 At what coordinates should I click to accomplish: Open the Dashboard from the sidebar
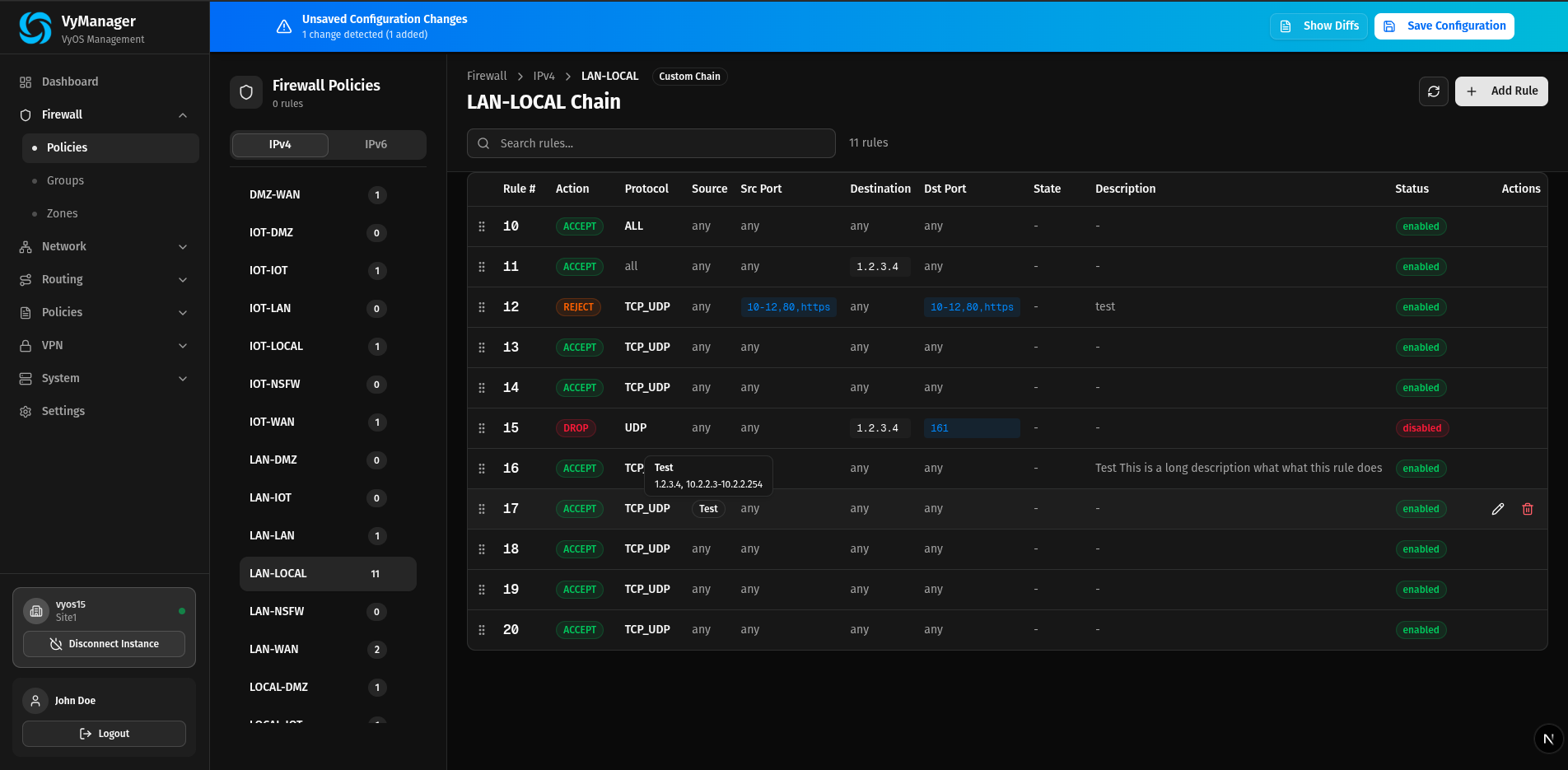pos(69,82)
